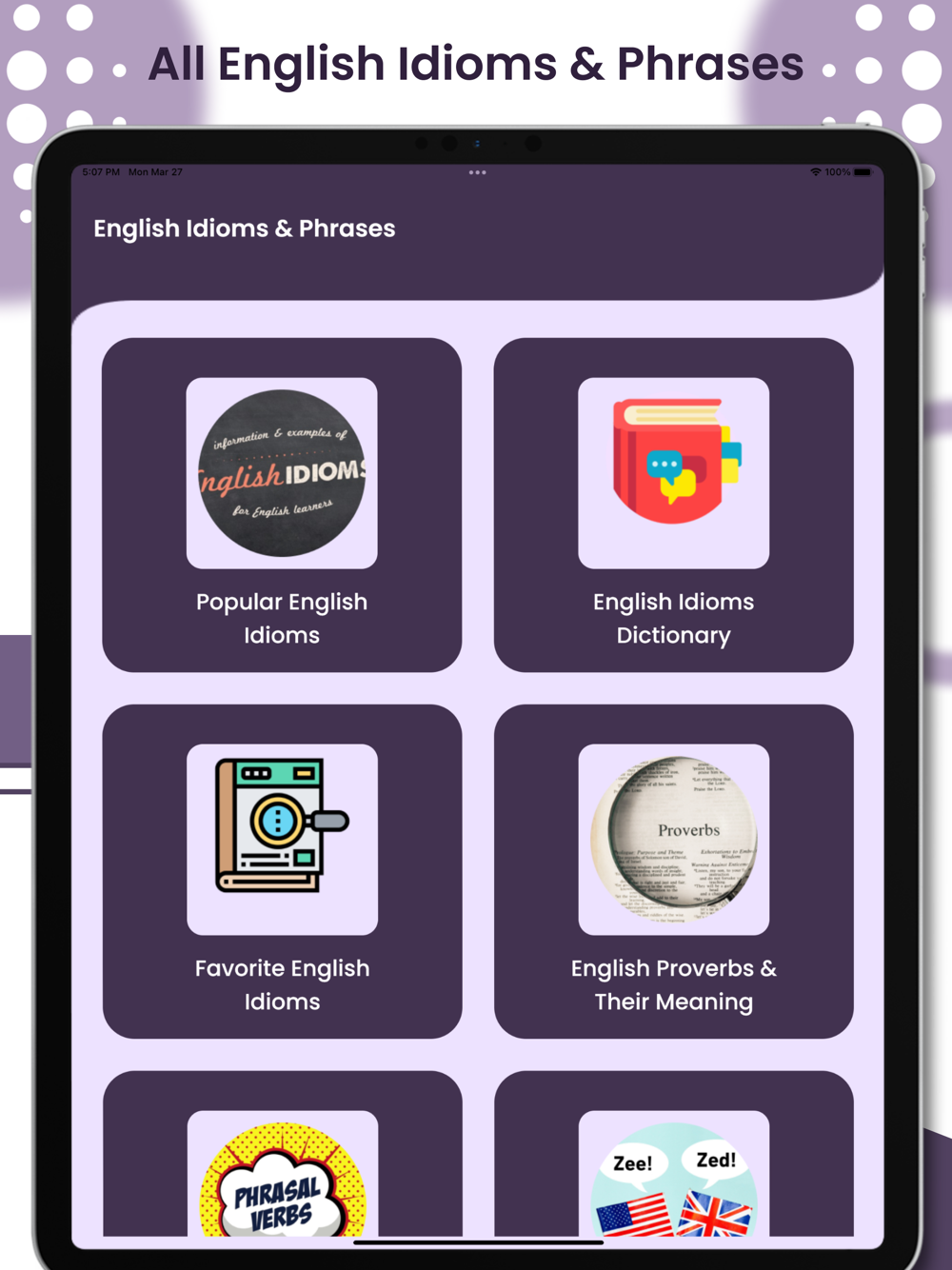Click the English Idioms & Phrases header title
The height and width of the screenshot is (1270, 952).
click(245, 228)
